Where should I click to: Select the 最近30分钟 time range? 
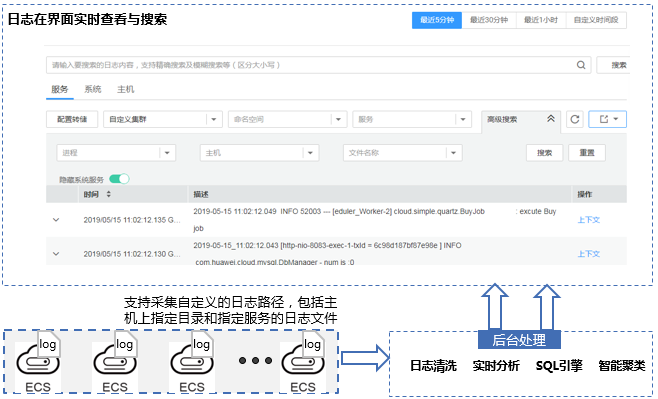[x=489, y=20]
